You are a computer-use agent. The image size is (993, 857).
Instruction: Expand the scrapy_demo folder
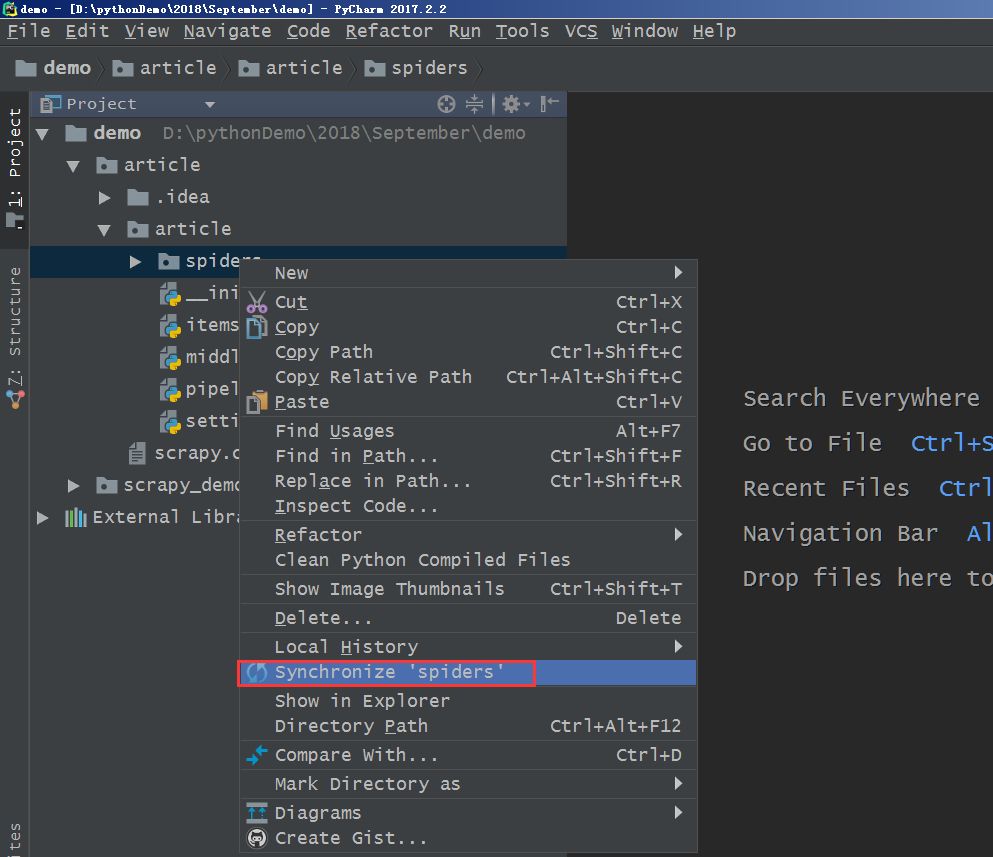pos(73,486)
